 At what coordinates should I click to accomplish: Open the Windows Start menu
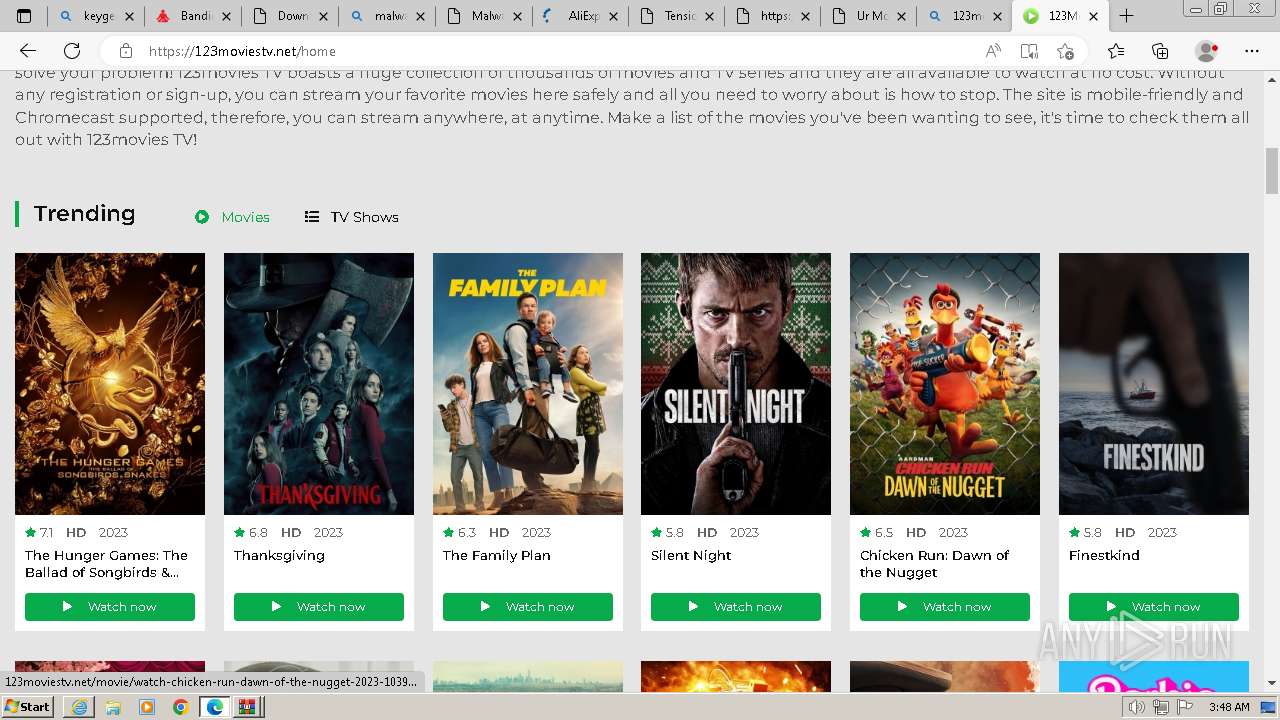coord(28,706)
